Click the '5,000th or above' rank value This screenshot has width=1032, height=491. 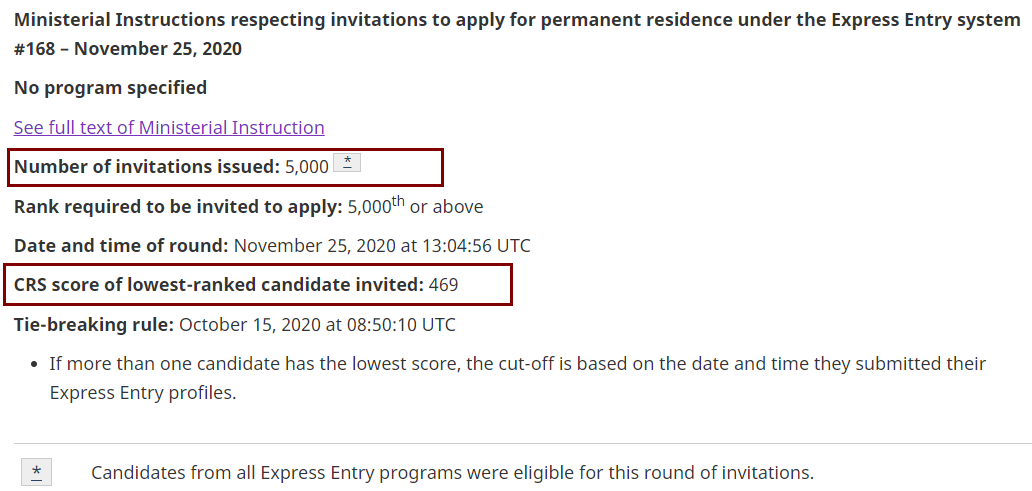pos(415,207)
